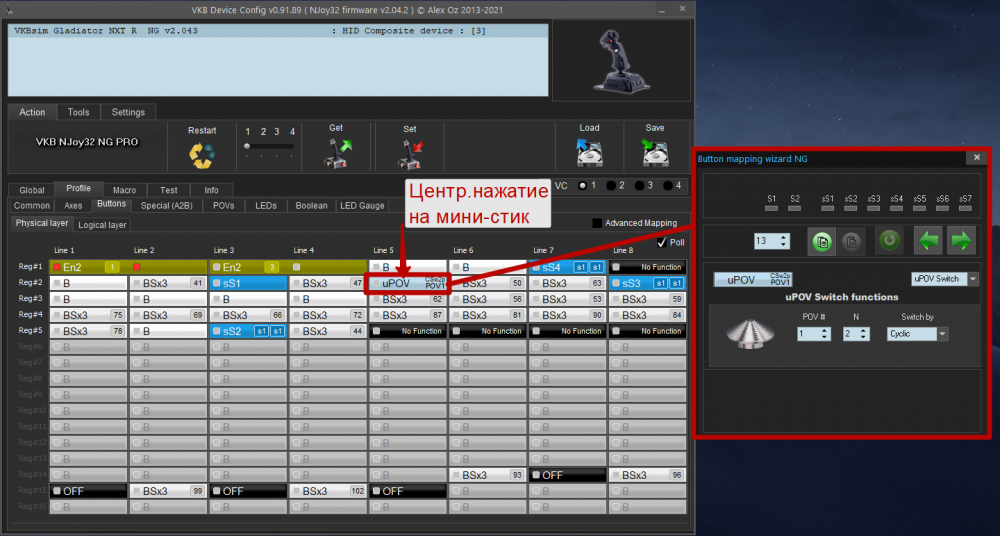The height and width of the screenshot is (536, 1000).
Task: Open the Action tab
Action: [32, 112]
